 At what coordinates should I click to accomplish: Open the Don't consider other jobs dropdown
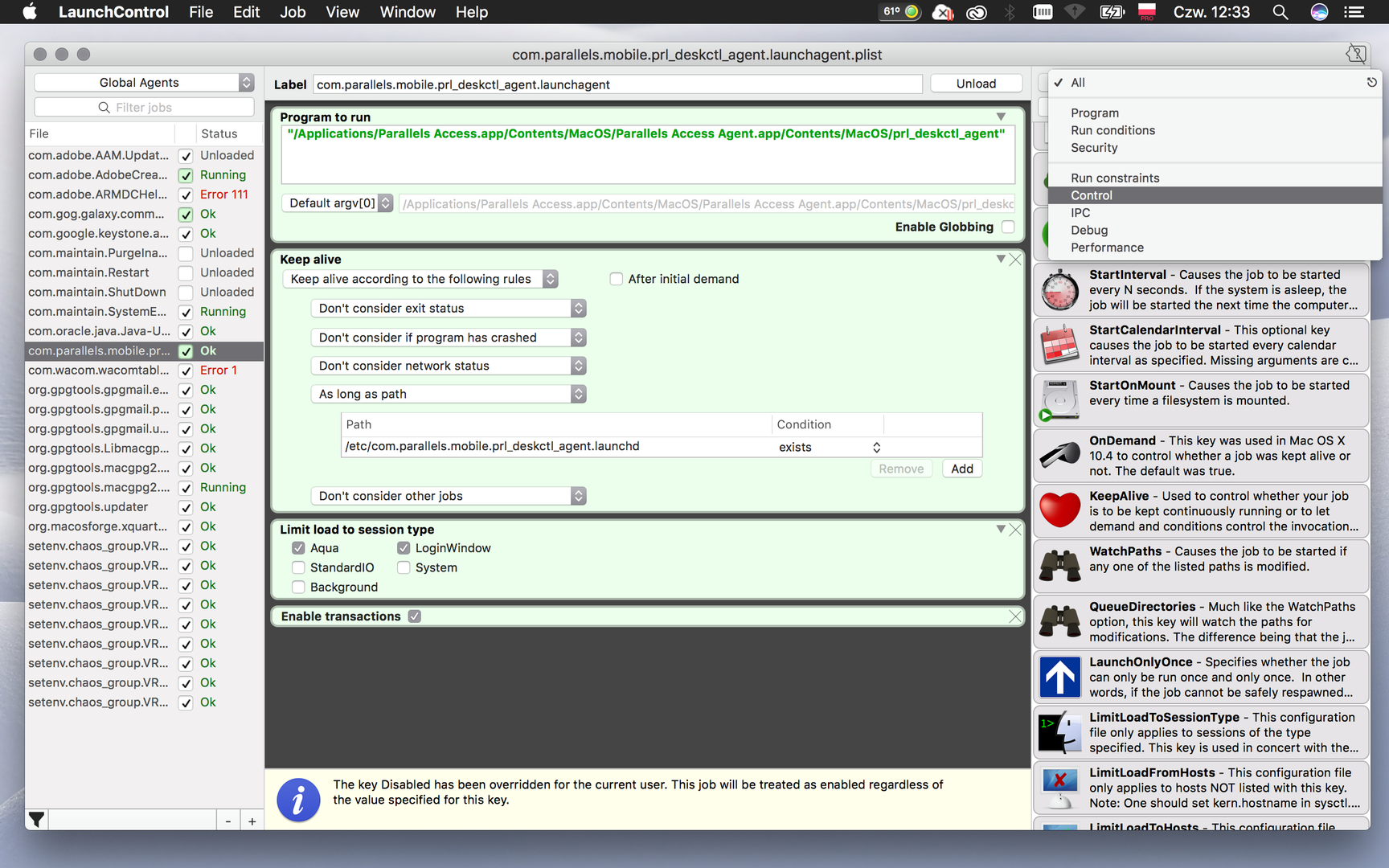pyautogui.click(x=449, y=496)
